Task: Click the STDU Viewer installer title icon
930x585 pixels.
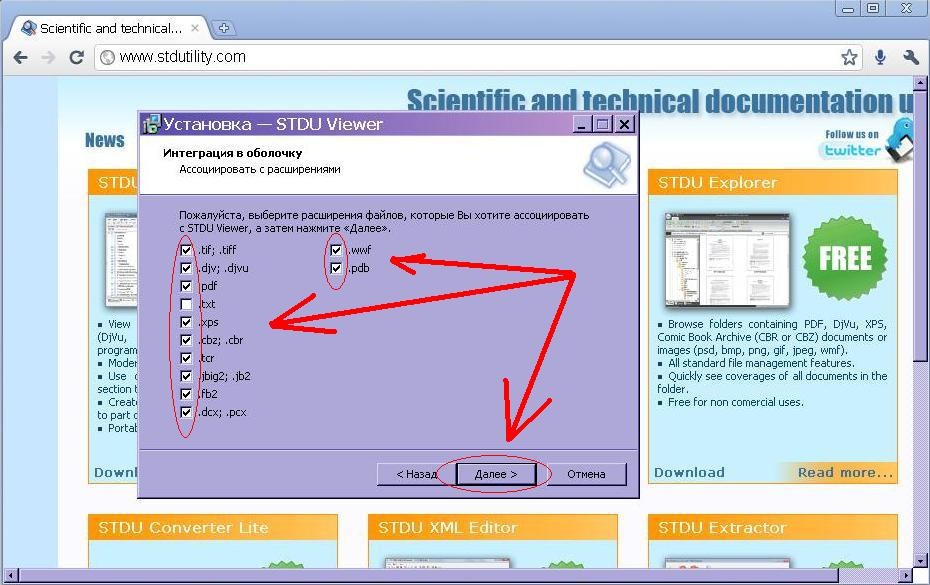Action: click(151, 124)
